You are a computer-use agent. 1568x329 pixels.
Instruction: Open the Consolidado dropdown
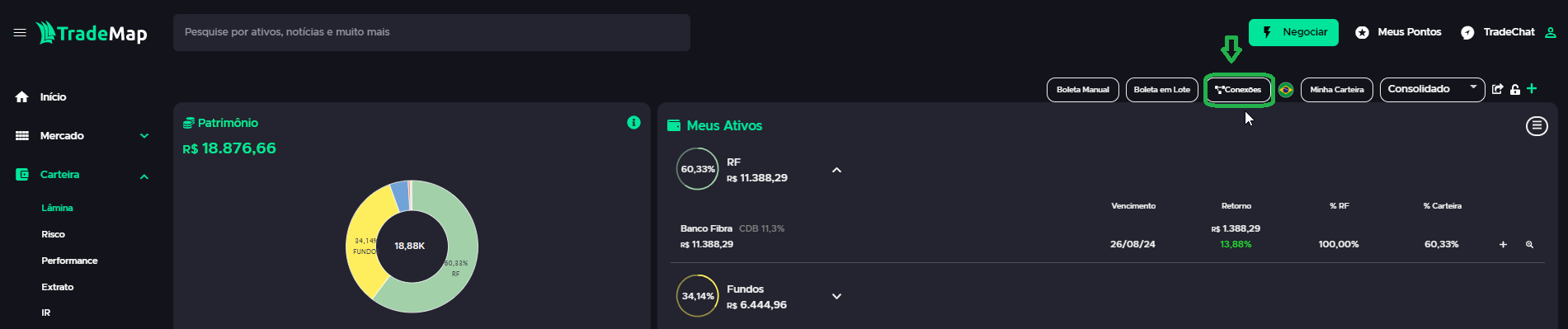[x=1432, y=89]
